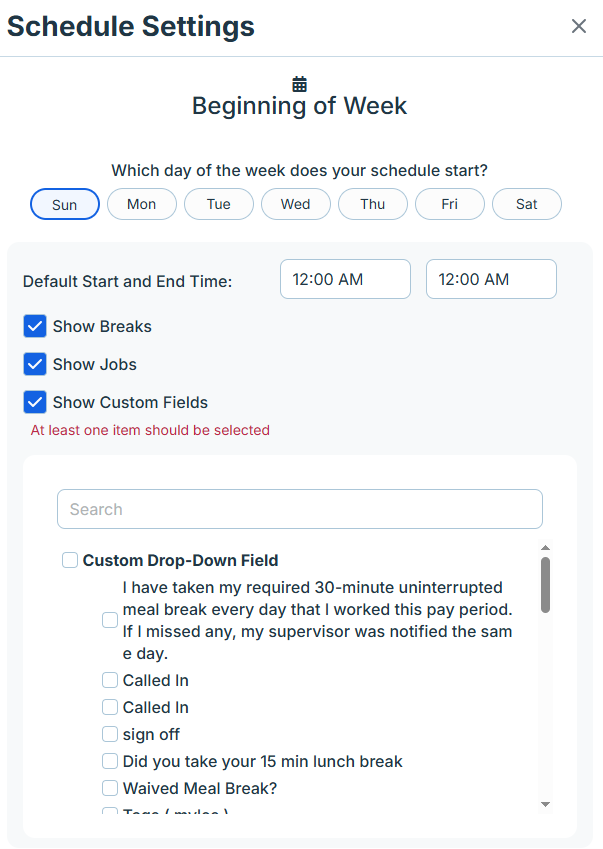Select Sun as schedule start day
The width and height of the screenshot is (603, 849).
(x=65, y=204)
